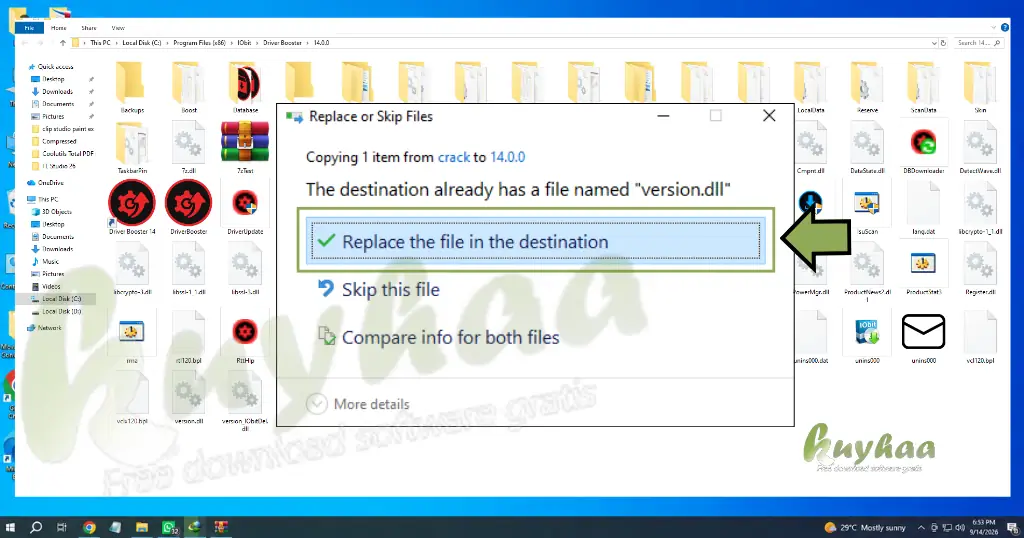Viewport: 1024px width, 538px height.
Task: Switch to the View ribbon tab
Action: point(118,28)
